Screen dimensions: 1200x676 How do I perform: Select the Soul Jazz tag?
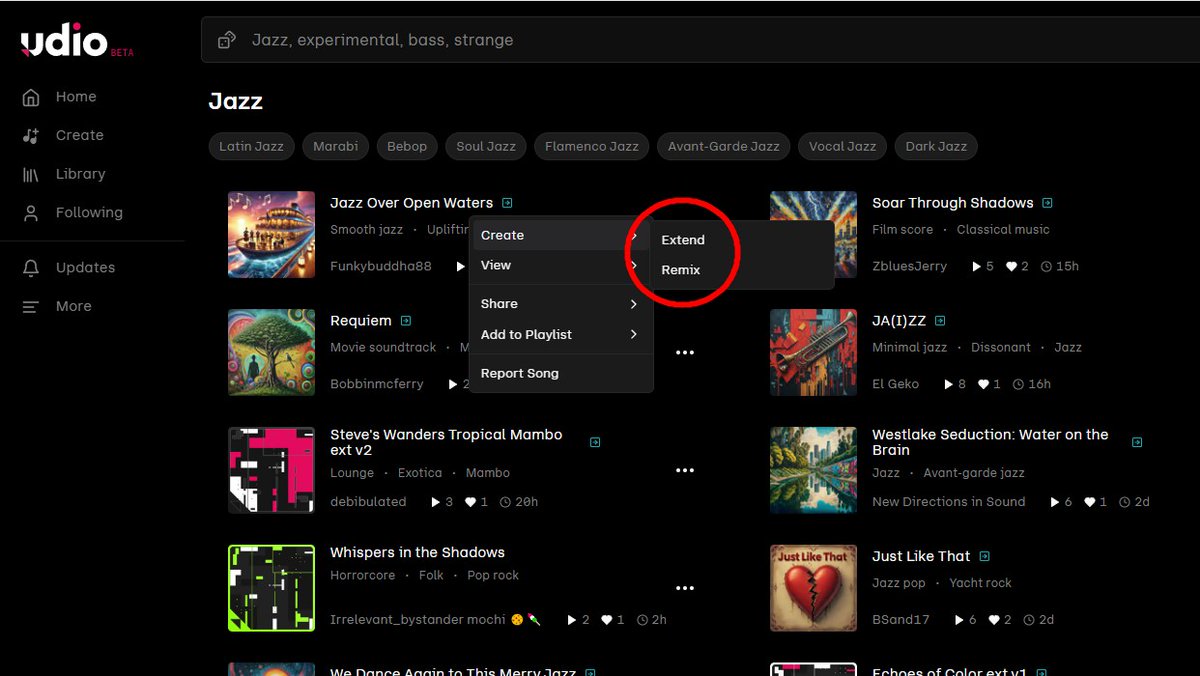(x=486, y=146)
